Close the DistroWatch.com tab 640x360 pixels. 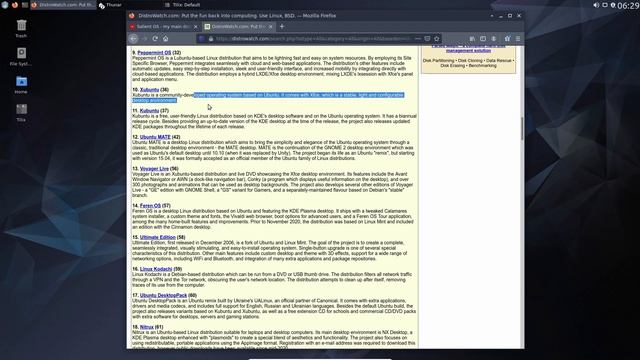pyautogui.click(x=270, y=27)
